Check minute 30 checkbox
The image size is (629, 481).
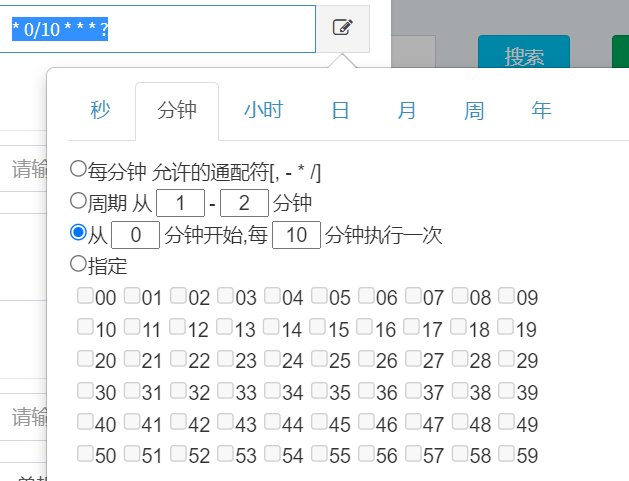(85, 390)
